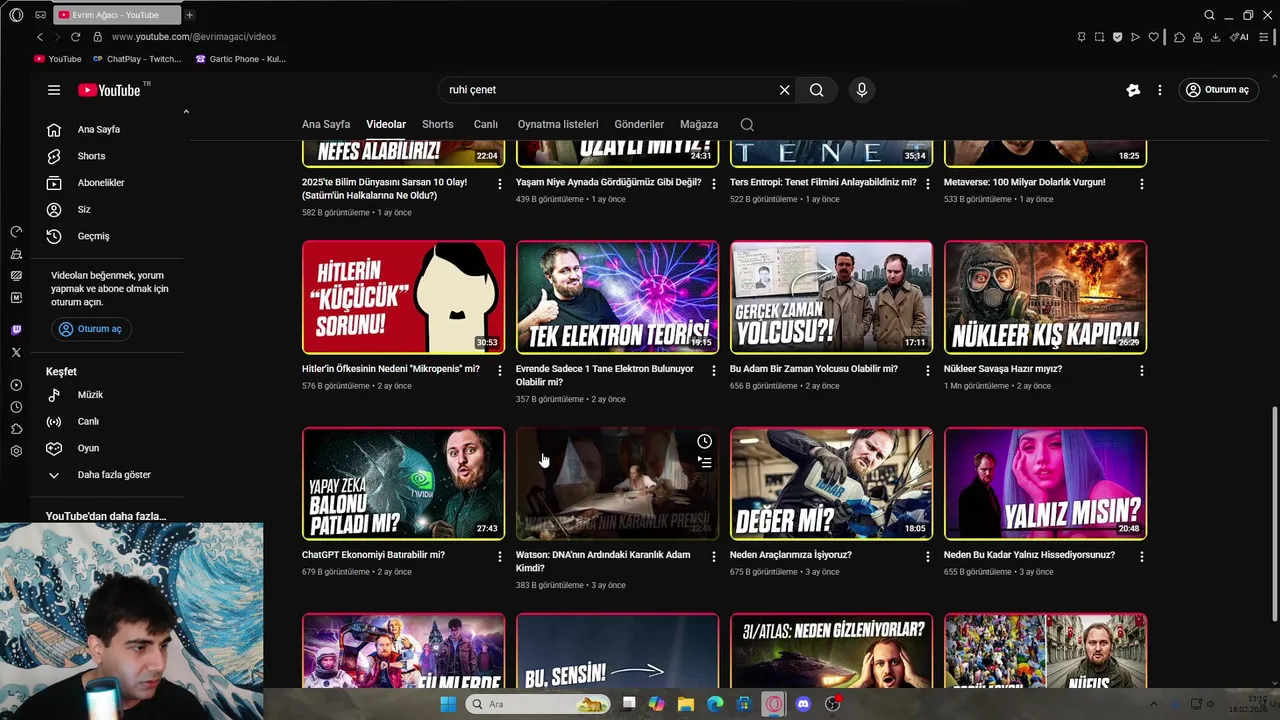
Task: Open options for Hitler'in Öfkesinin Nedeni video
Action: pos(500,371)
